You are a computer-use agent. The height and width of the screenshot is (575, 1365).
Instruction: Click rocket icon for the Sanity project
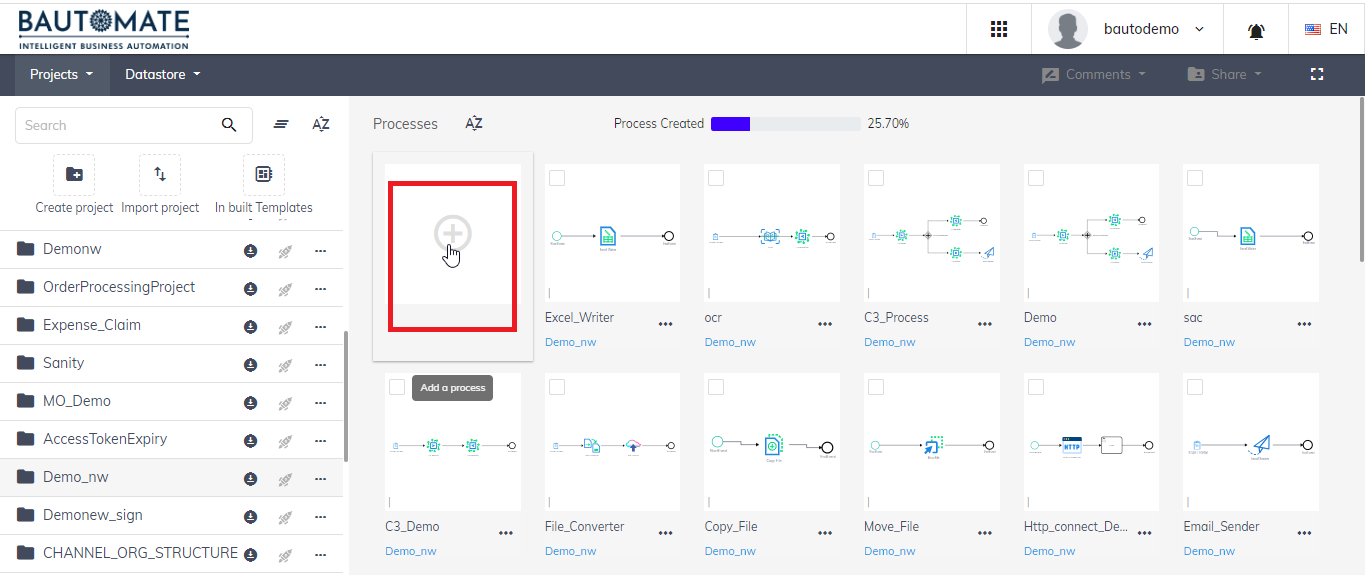pyautogui.click(x=285, y=364)
